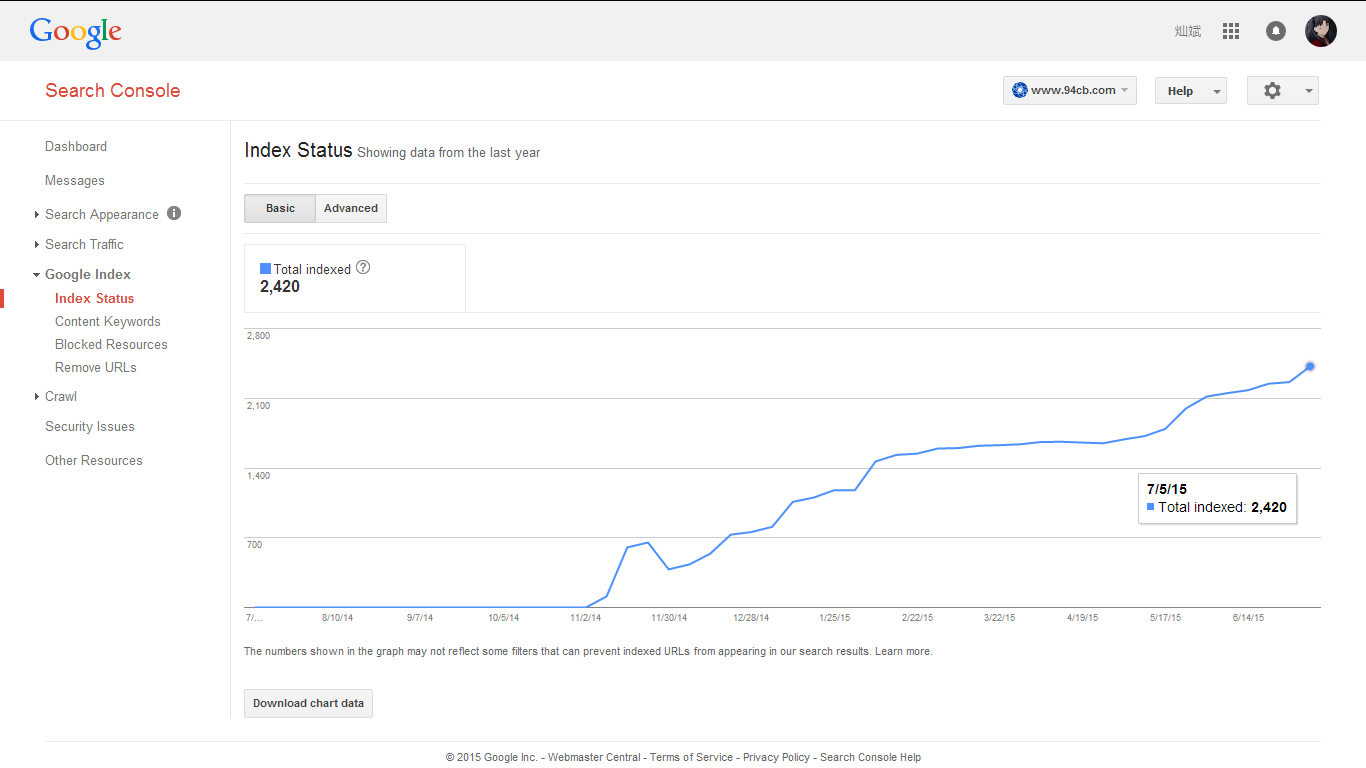The height and width of the screenshot is (768, 1366).
Task: Open the notifications bell
Action: click(x=1276, y=31)
